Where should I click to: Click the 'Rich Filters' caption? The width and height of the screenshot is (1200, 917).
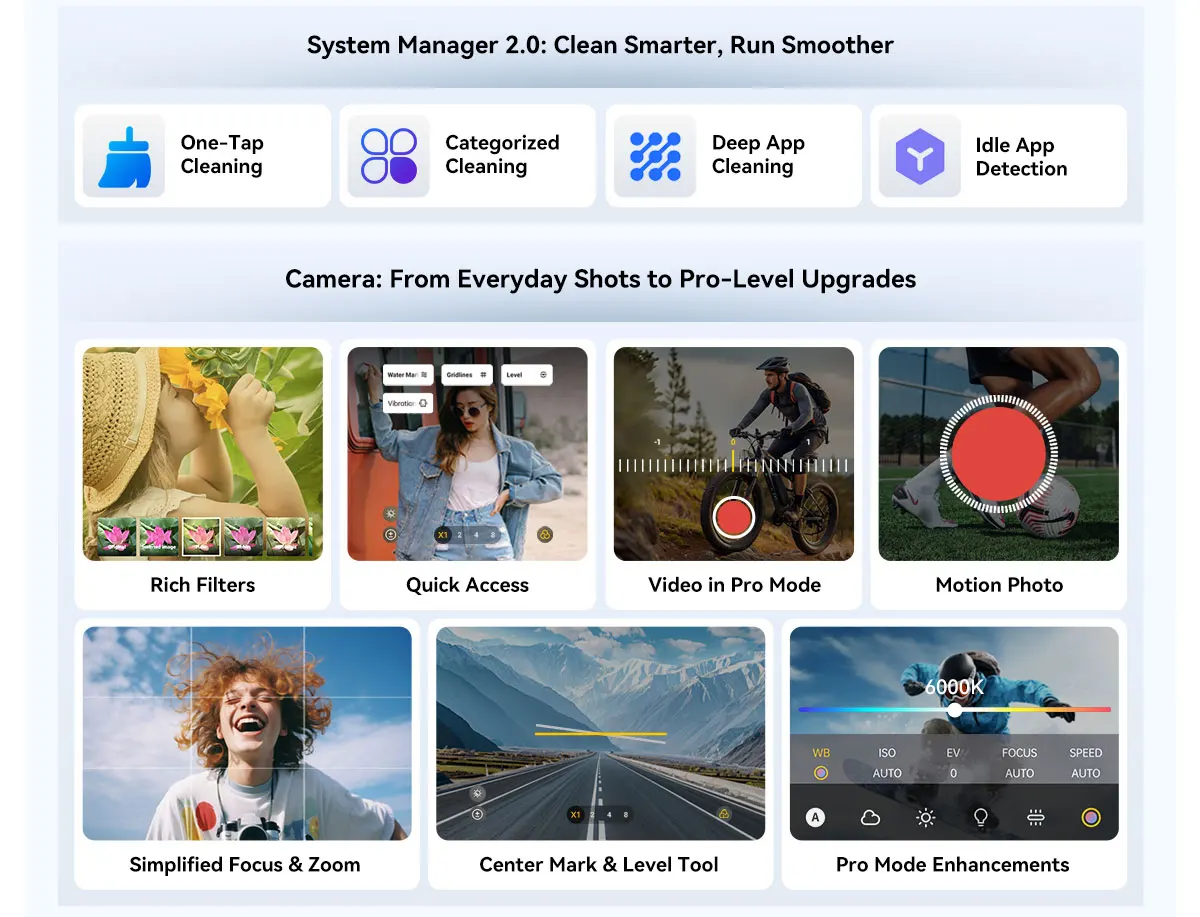tap(202, 585)
